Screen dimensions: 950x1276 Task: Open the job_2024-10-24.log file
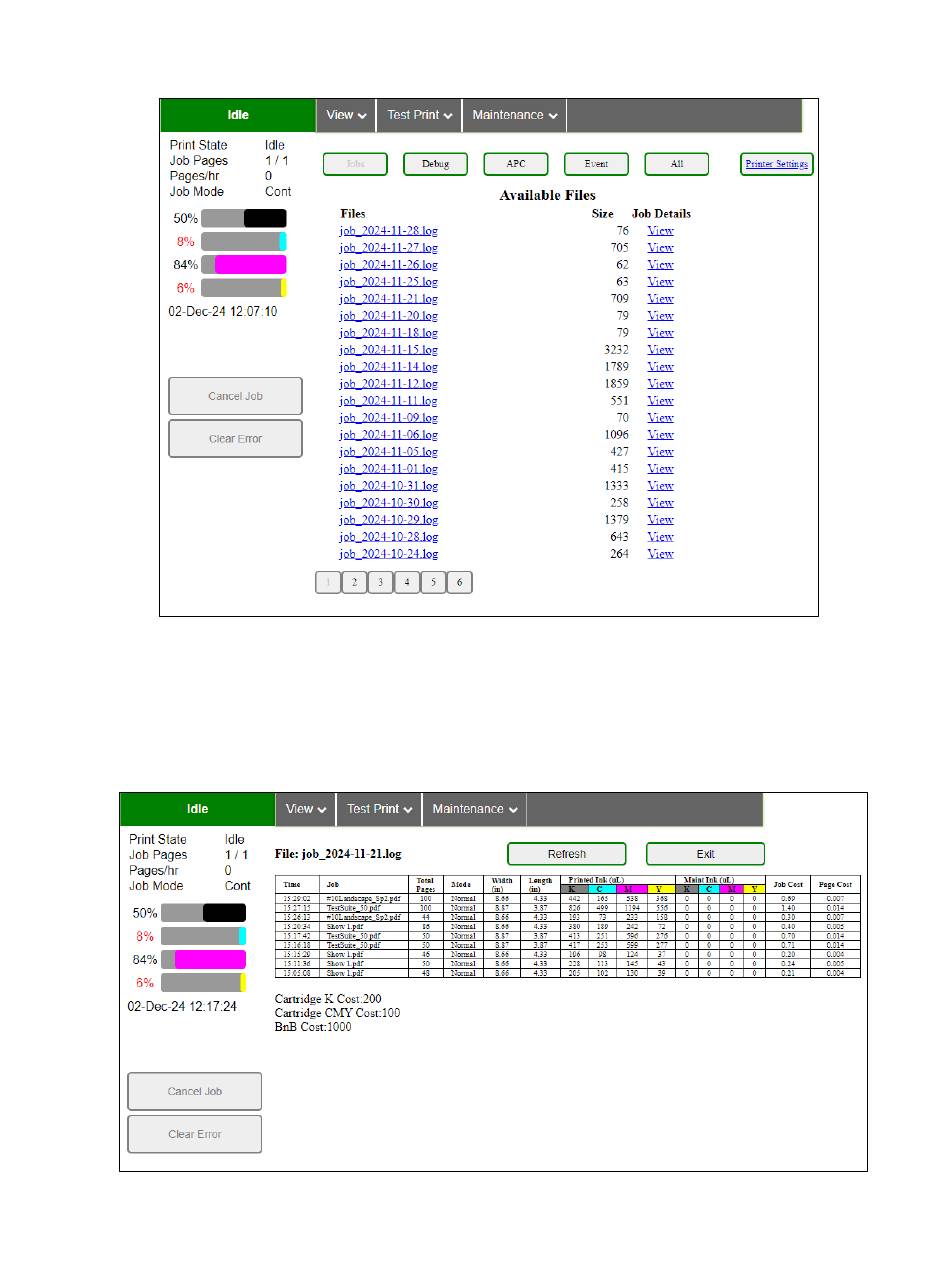tap(388, 554)
